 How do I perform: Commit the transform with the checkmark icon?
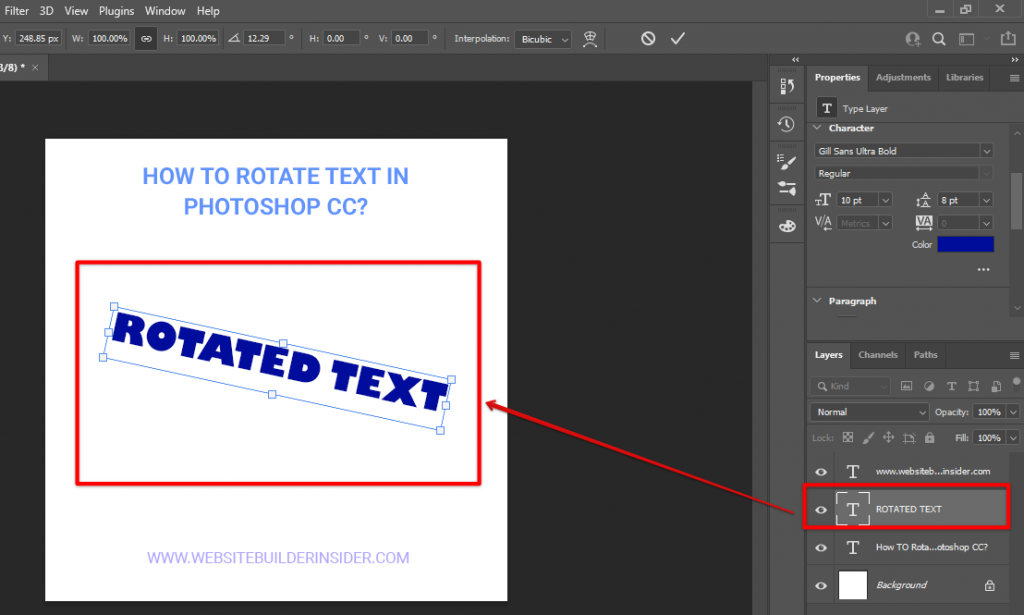click(x=677, y=38)
